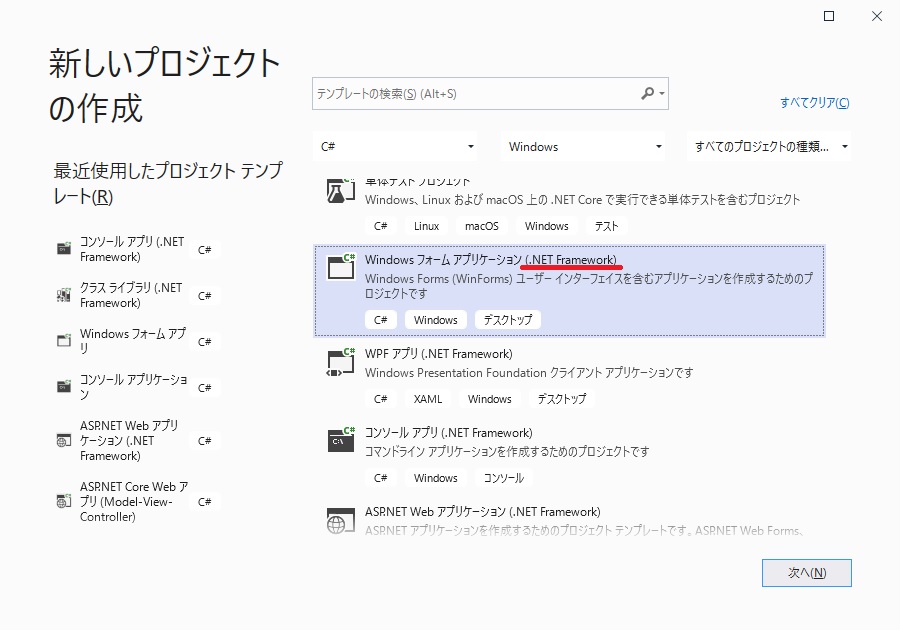Screen dimensions: 900x630
Task: Choose recent ASP.NET Core Web app icon
Action: 64,501
